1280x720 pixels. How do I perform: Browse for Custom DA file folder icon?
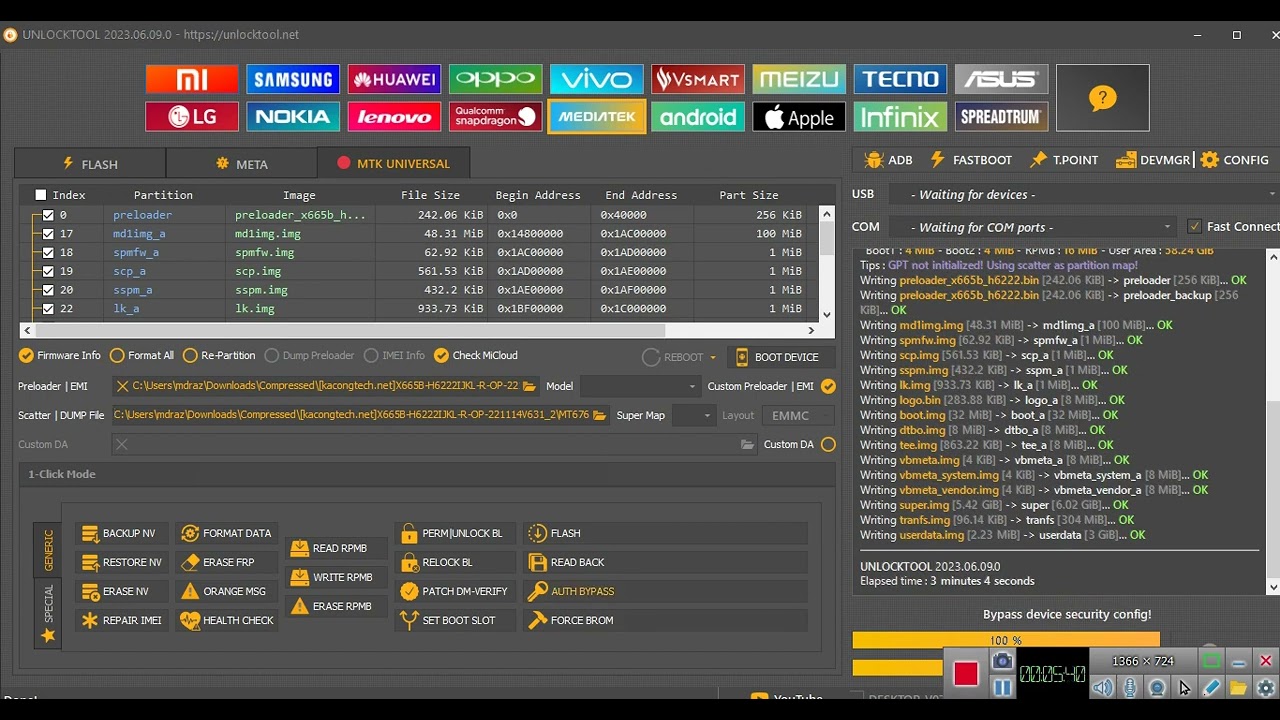point(747,444)
